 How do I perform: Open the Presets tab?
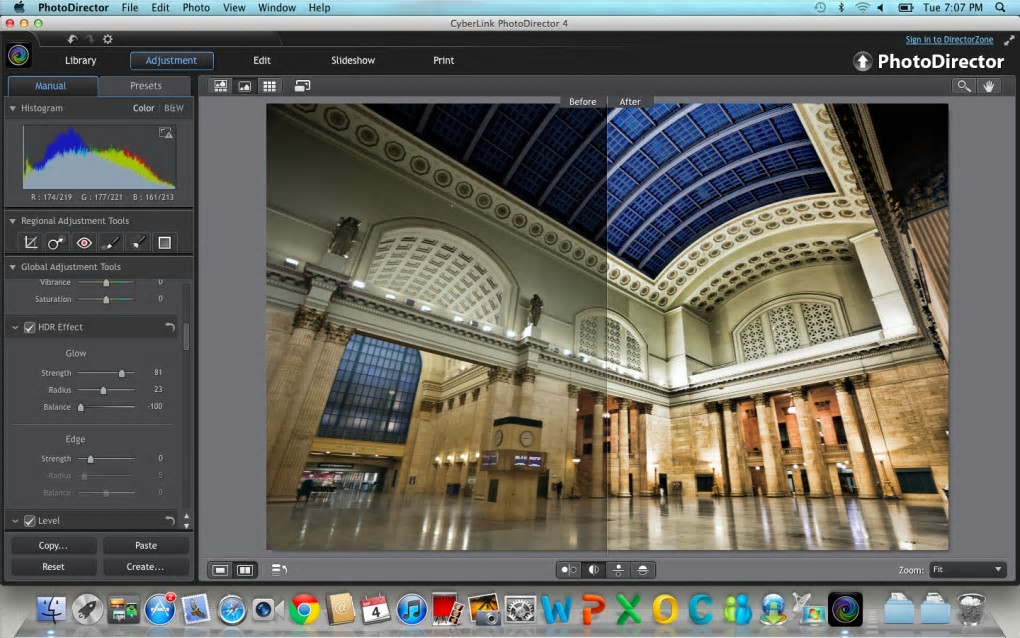145,86
